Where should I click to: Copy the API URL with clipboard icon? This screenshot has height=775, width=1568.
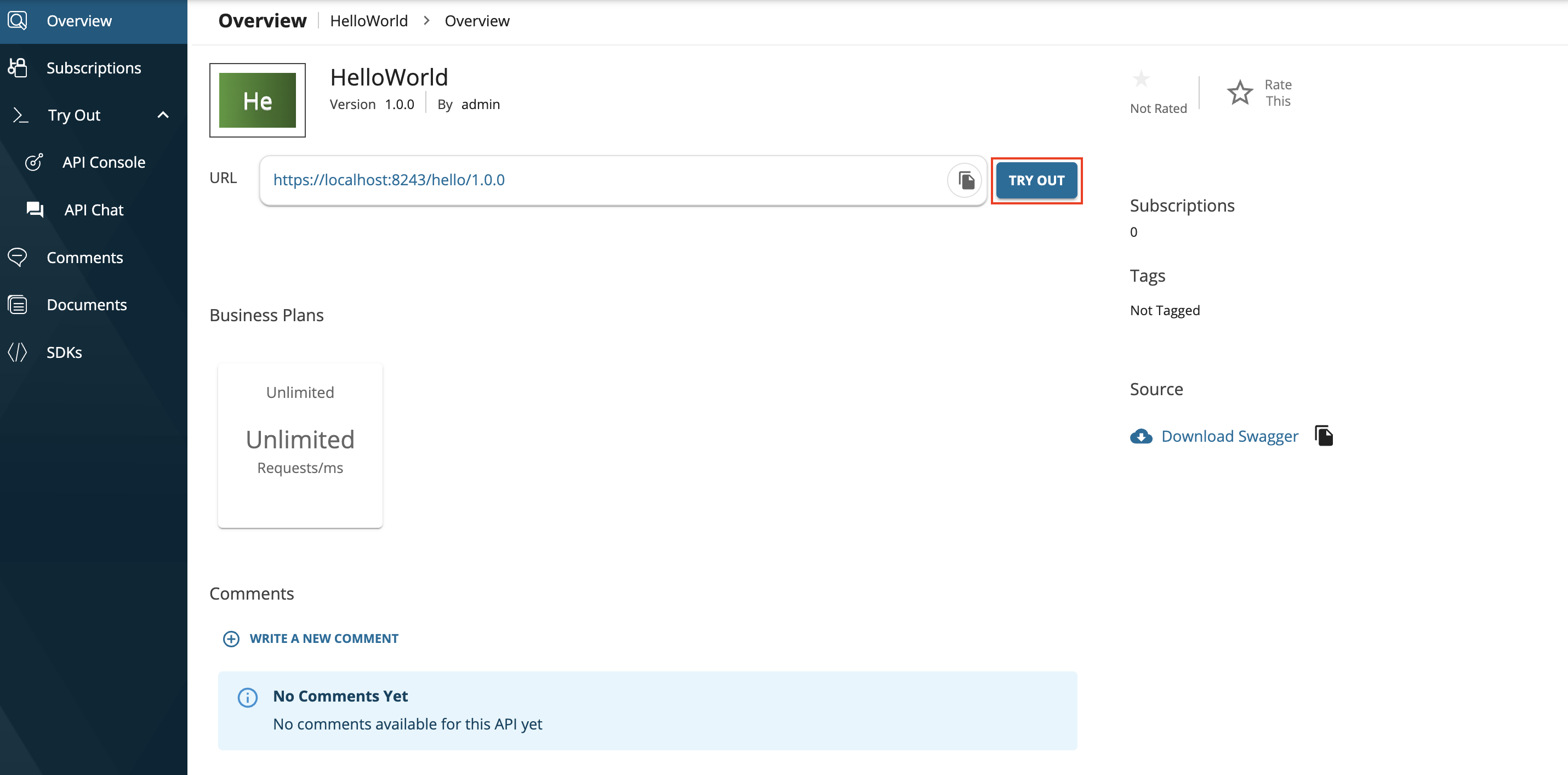tap(965, 180)
